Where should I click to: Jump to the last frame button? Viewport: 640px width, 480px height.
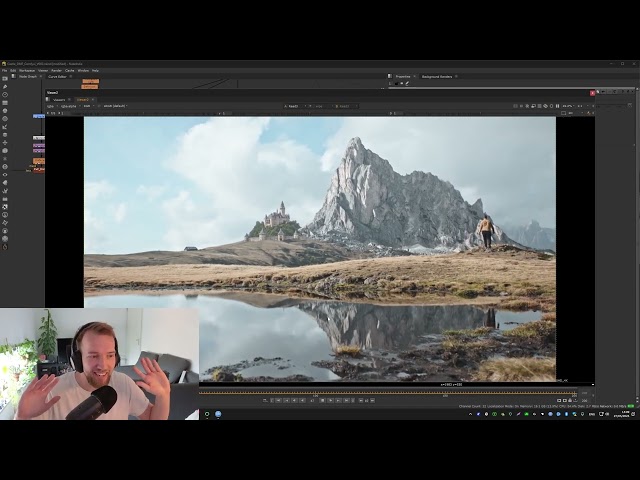(347, 401)
